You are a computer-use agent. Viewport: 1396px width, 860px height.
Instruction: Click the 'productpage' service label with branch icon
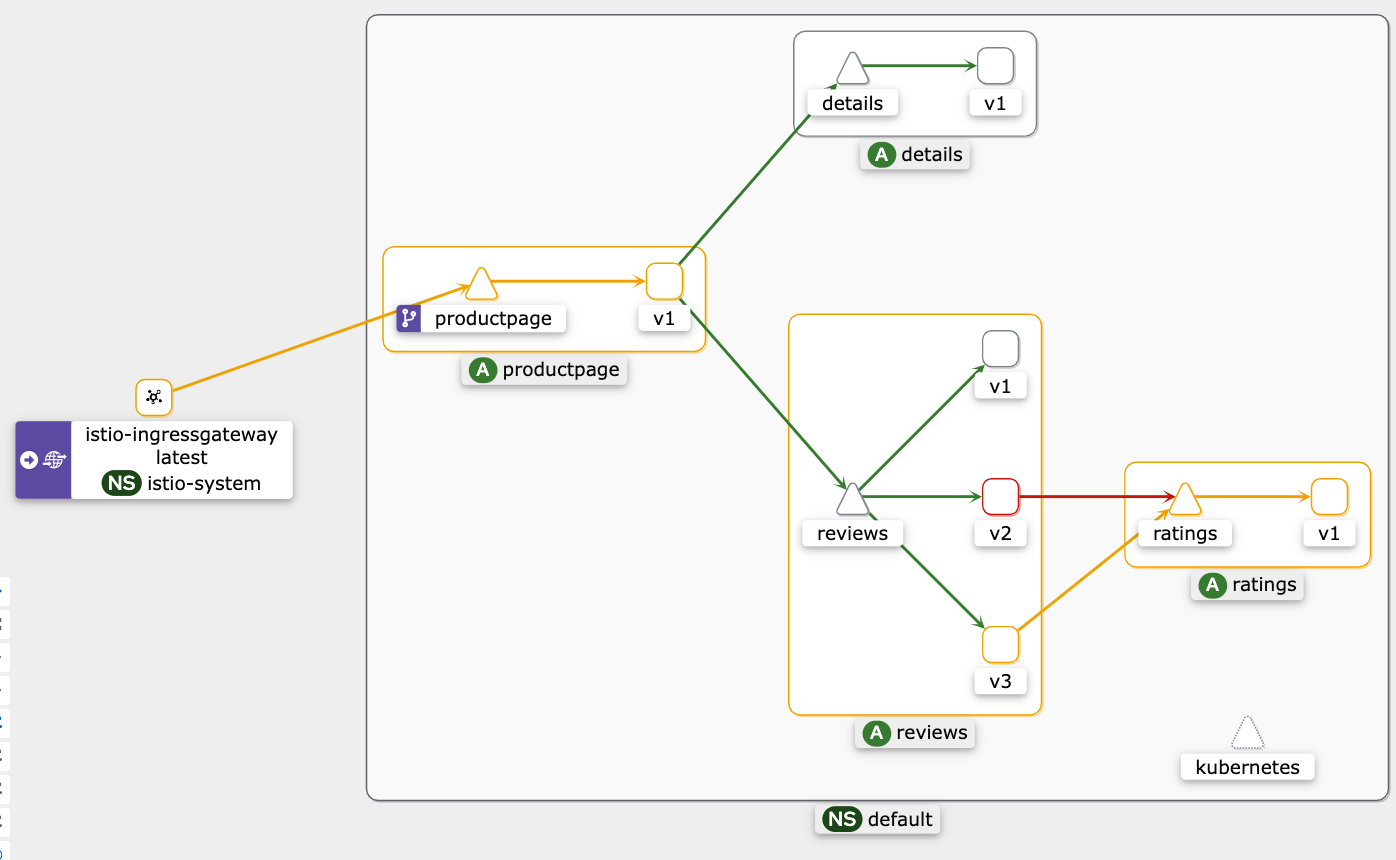tap(481, 319)
